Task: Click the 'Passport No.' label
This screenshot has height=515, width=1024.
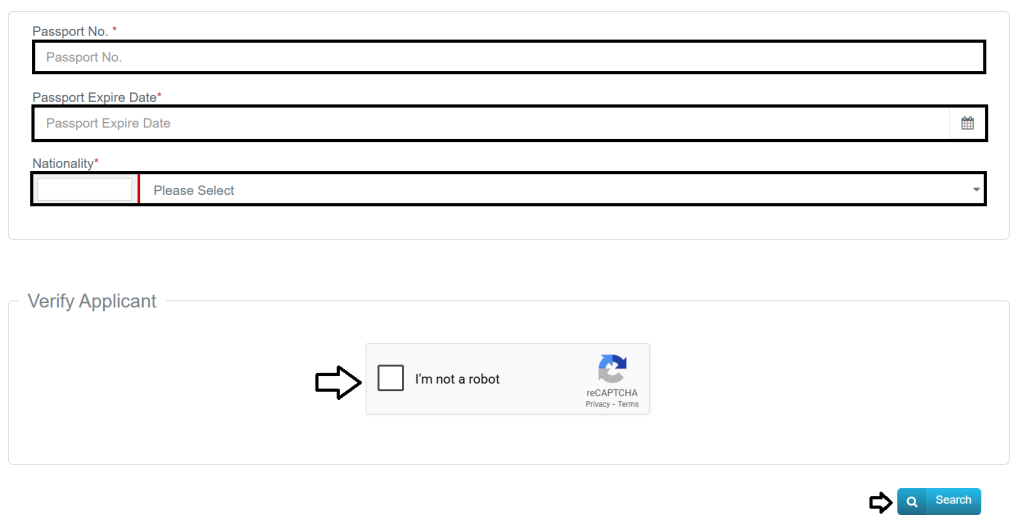Action: [x=70, y=32]
